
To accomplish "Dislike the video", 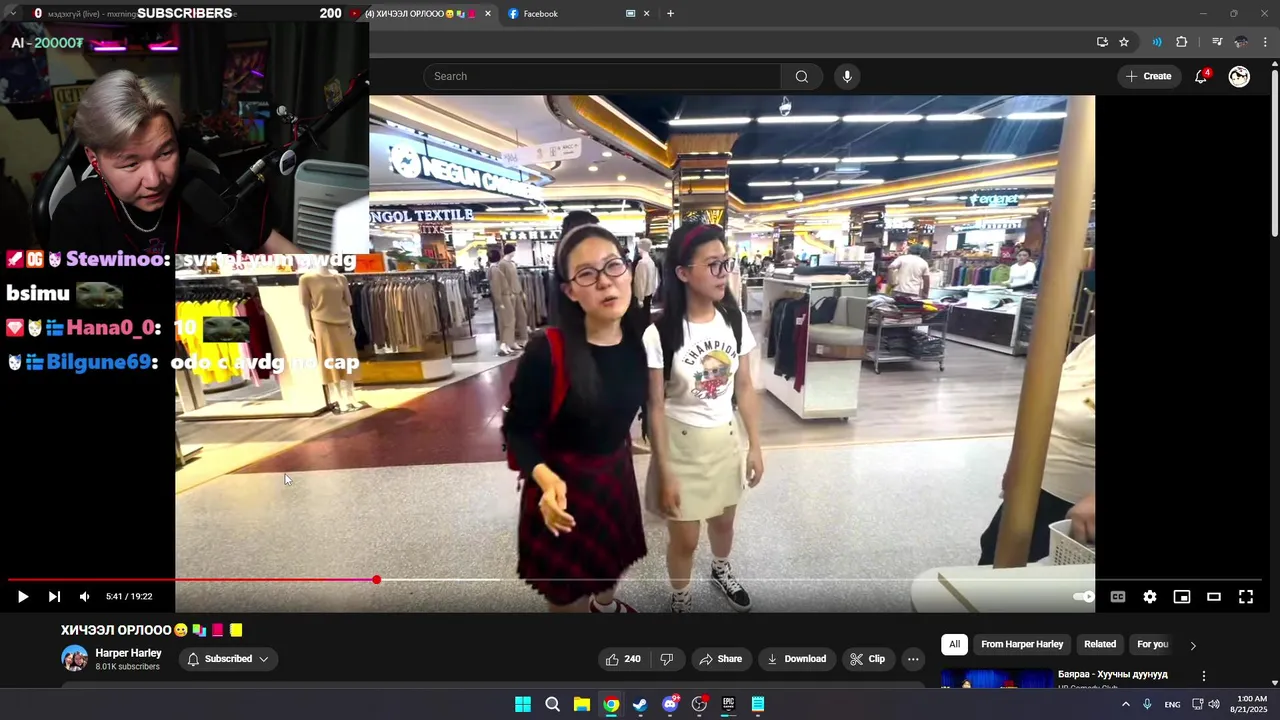I will click(667, 659).
